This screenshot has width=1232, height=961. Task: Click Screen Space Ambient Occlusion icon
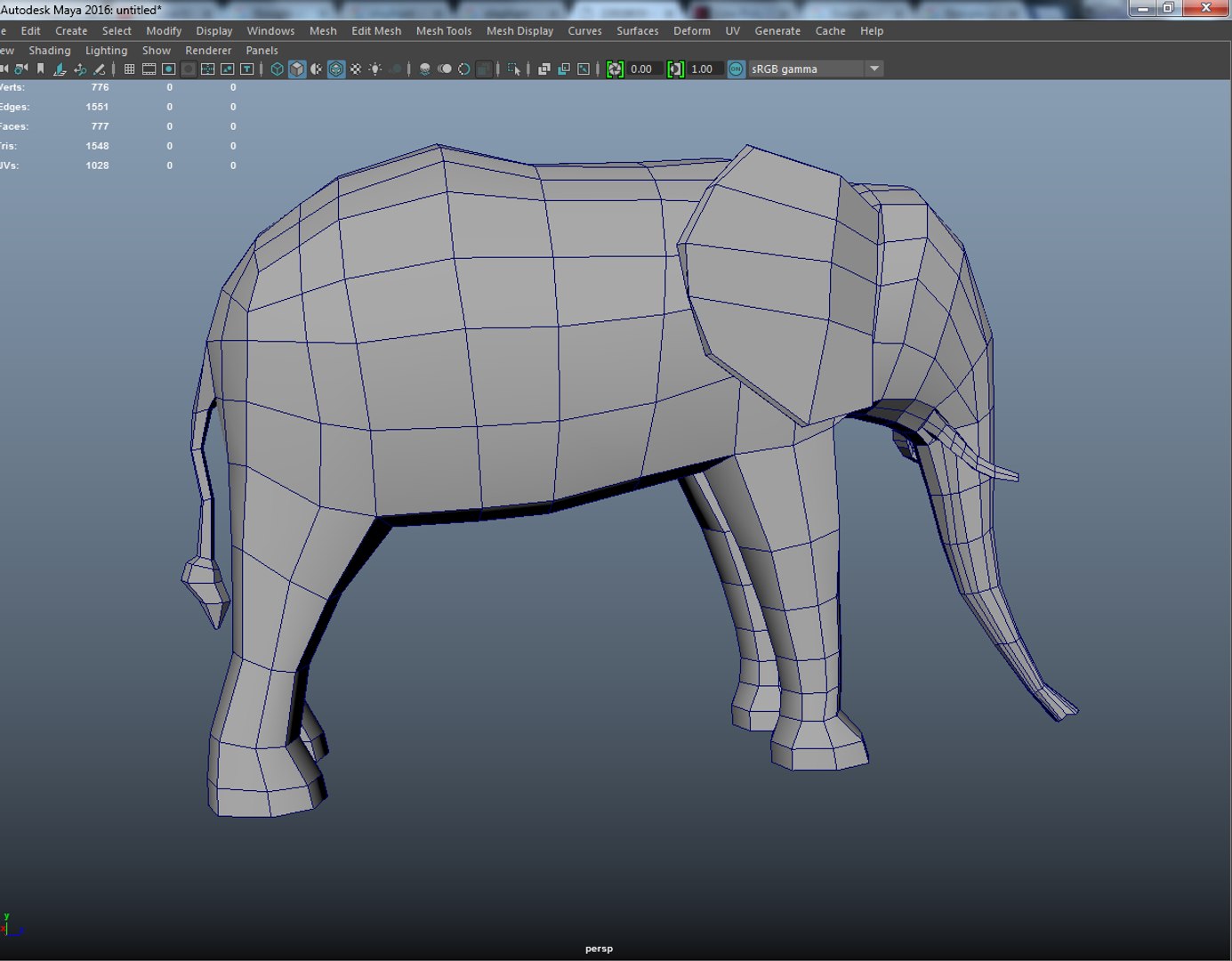(425, 69)
